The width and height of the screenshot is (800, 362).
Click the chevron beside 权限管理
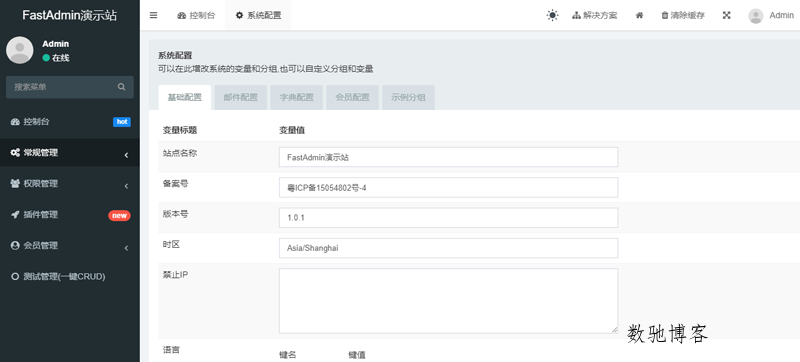pos(126,186)
